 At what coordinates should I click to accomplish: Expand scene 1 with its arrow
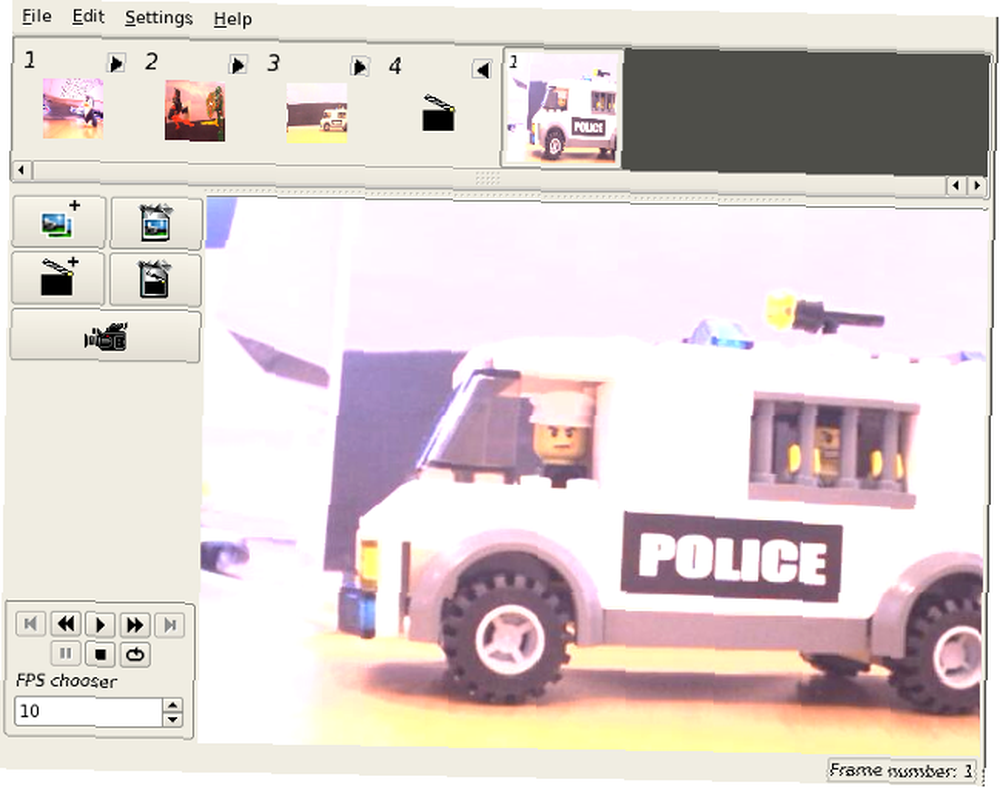(x=116, y=62)
